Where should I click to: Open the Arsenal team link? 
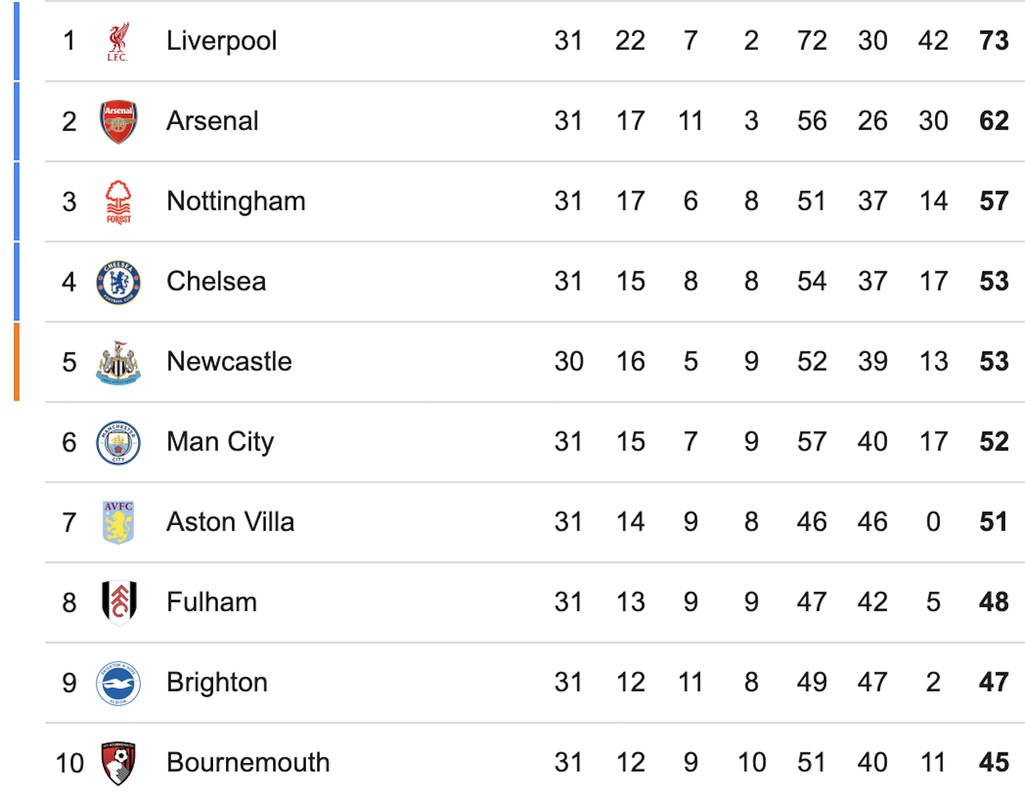[212, 121]
